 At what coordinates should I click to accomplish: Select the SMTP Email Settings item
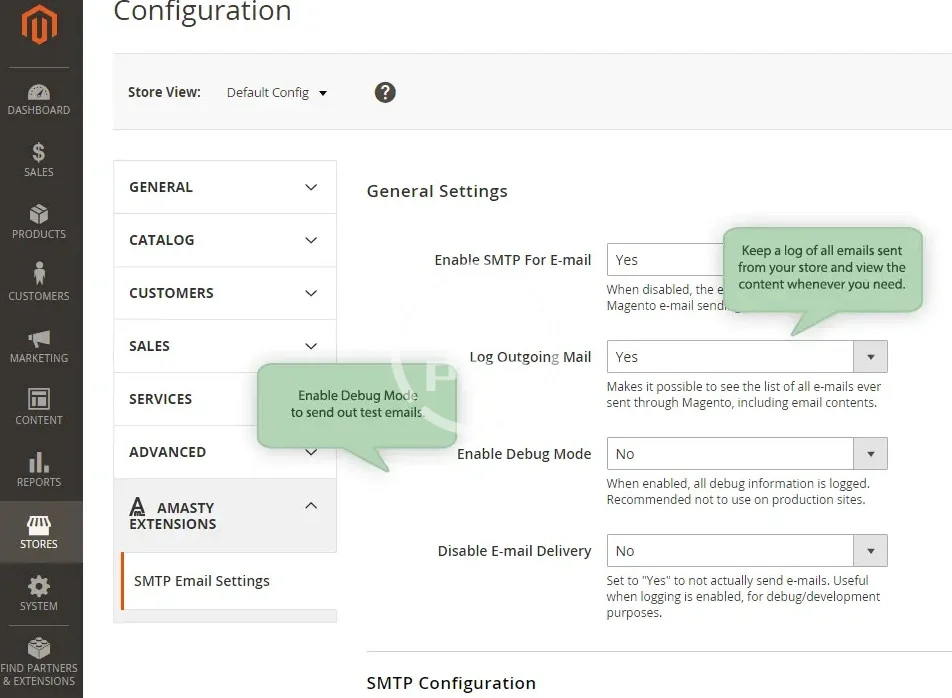point(202,581)
